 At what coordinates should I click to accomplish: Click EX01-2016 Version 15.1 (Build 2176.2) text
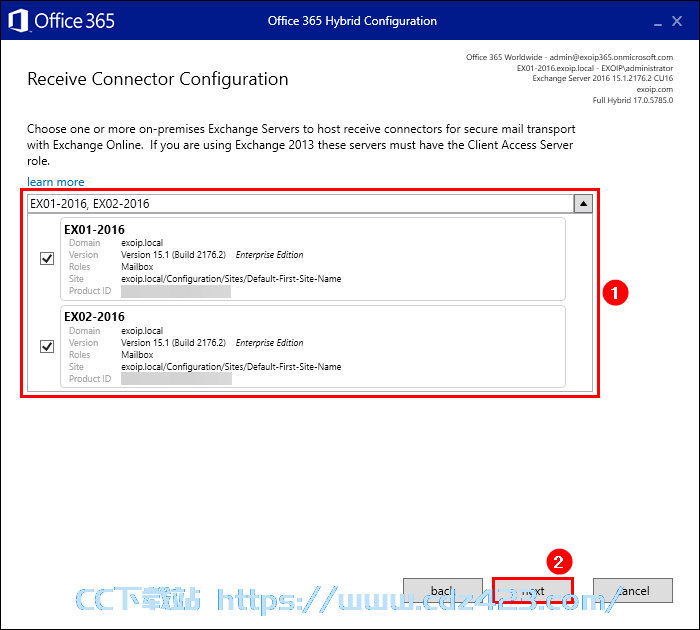(173, 255)
